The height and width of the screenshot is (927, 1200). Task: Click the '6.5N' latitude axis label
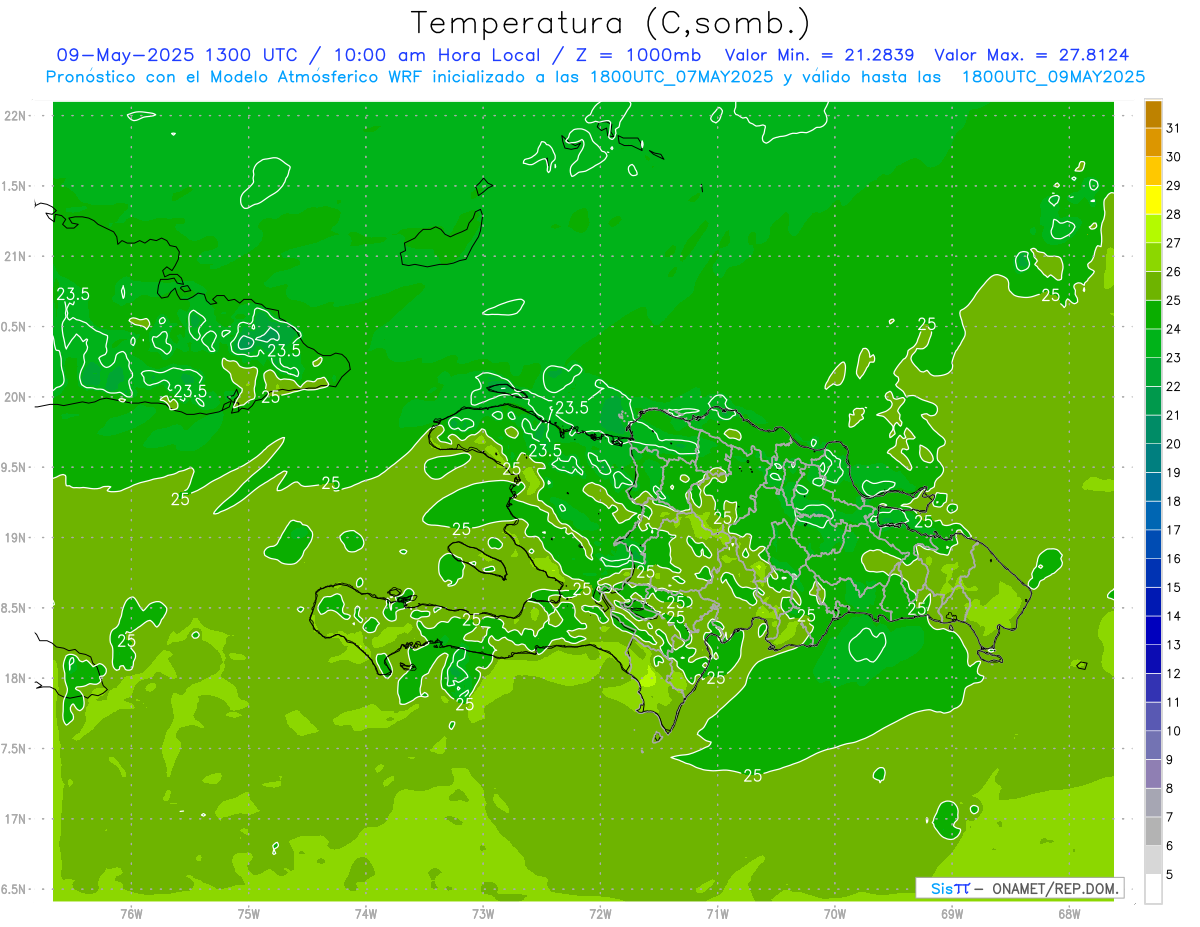[x=14, y=889]
